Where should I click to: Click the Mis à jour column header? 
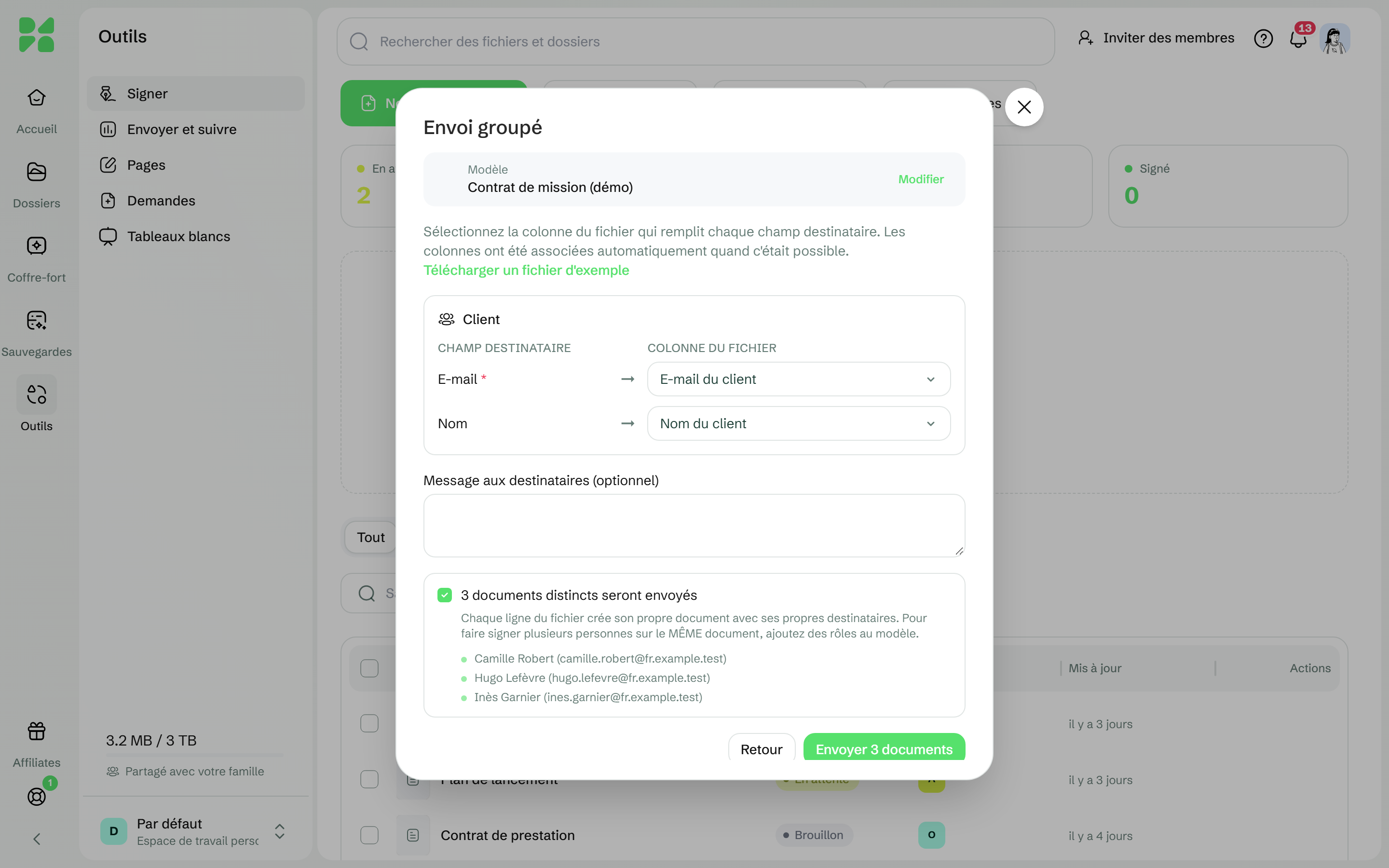pyautogui.click(x=1094, y=668)
